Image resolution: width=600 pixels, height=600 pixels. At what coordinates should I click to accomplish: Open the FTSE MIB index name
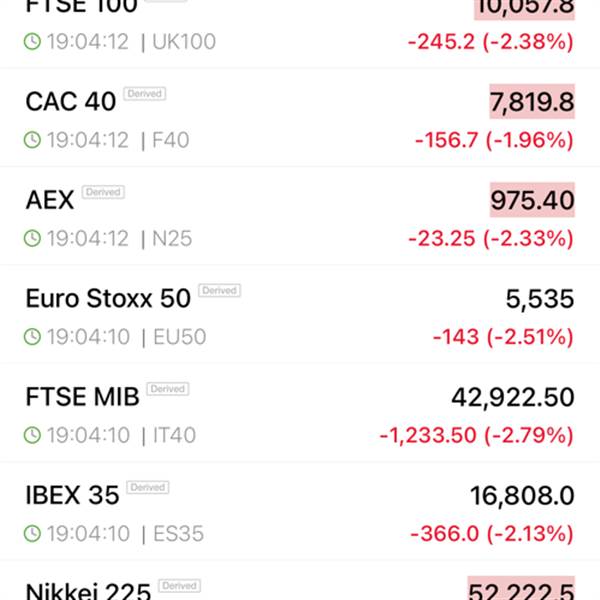(82, 397)
